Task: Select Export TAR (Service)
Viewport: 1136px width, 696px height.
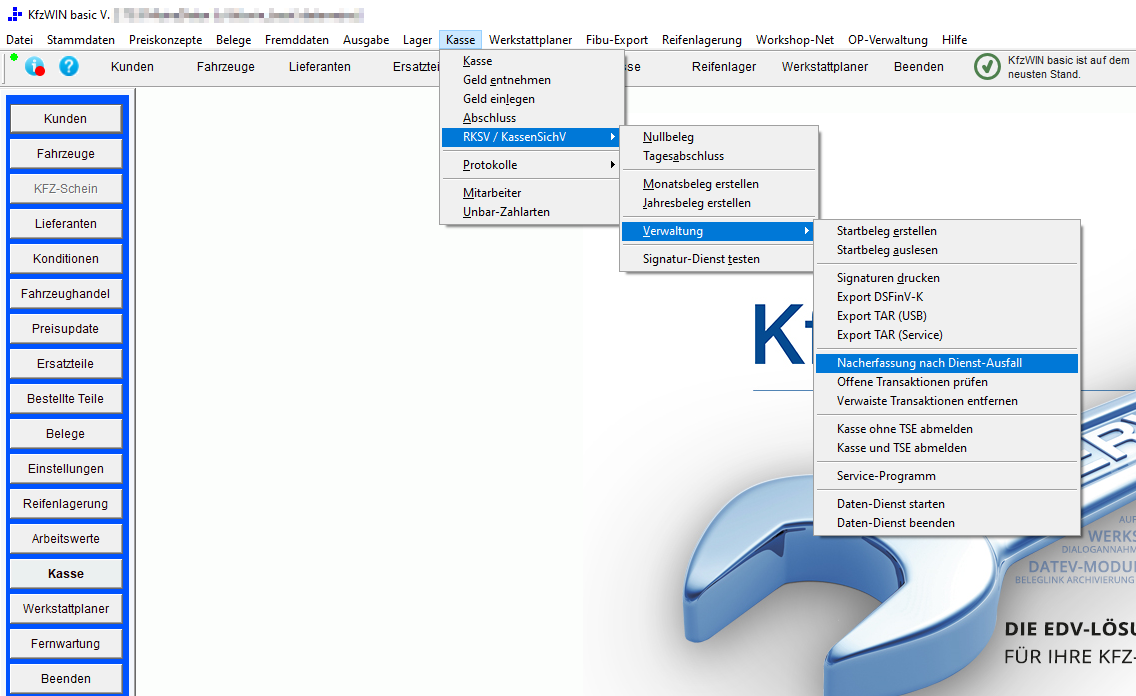Action: coord(946,335)
